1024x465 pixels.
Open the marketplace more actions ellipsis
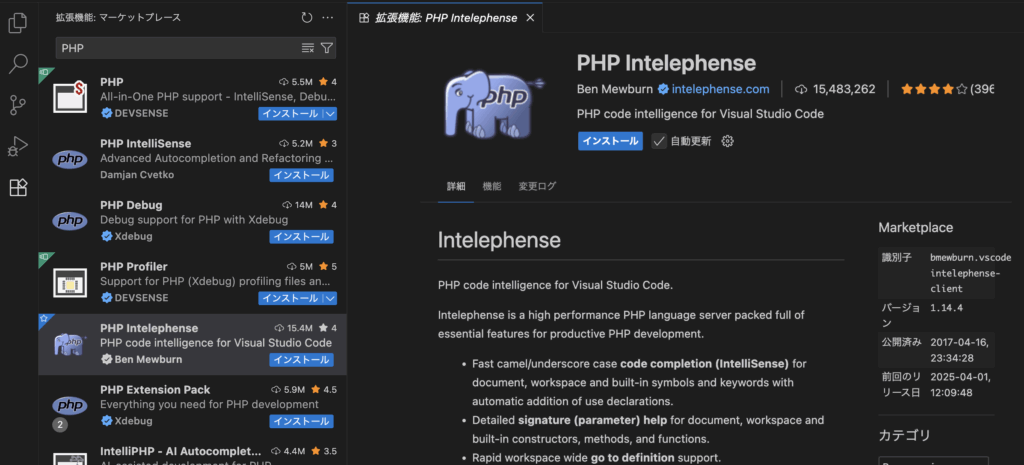click(x=329, y=18)
